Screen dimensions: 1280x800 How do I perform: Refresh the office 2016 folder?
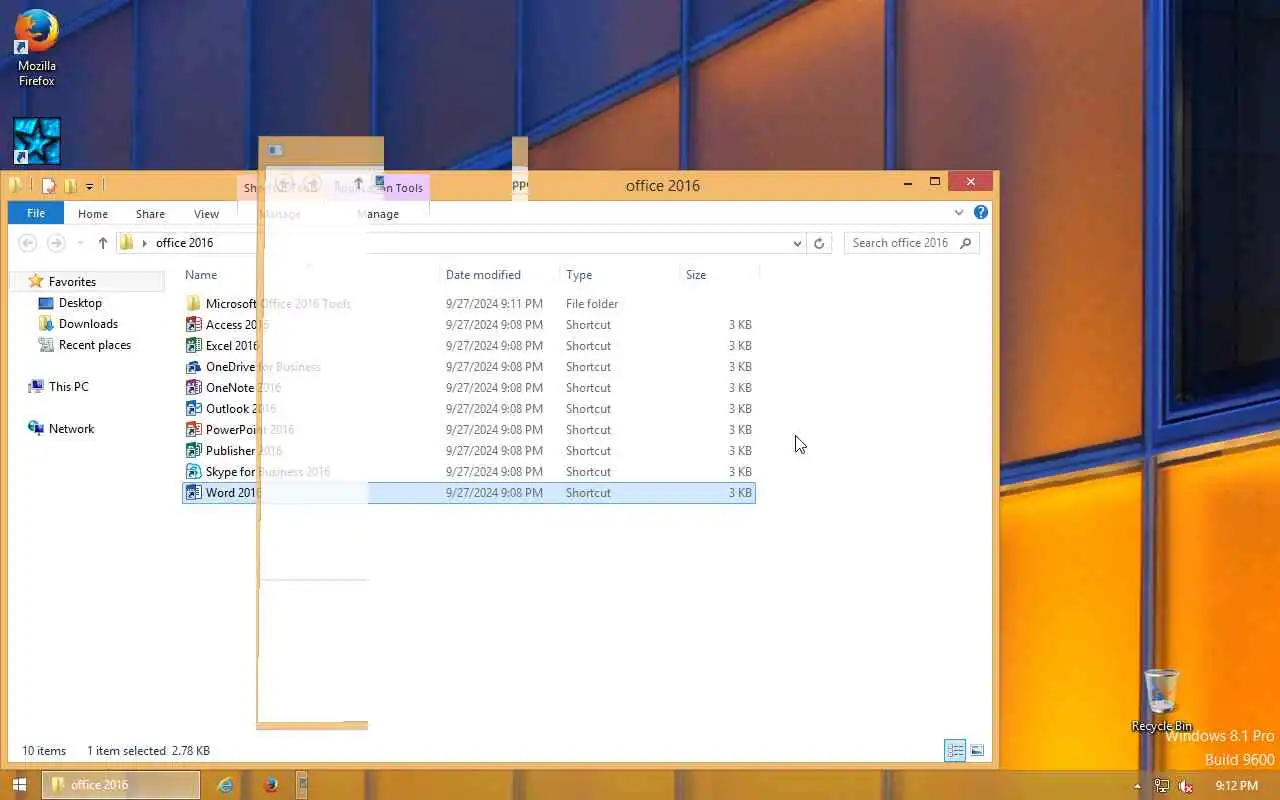819,243
